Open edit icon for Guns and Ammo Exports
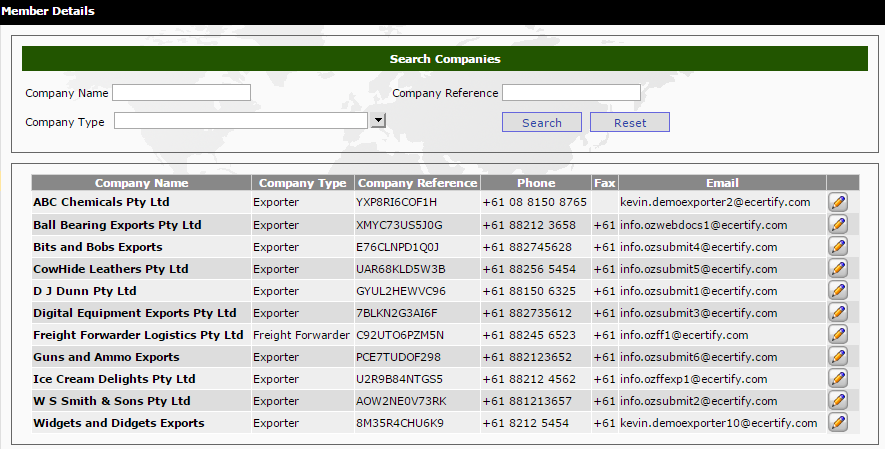 pyautogui.click(x=838, y=356)
